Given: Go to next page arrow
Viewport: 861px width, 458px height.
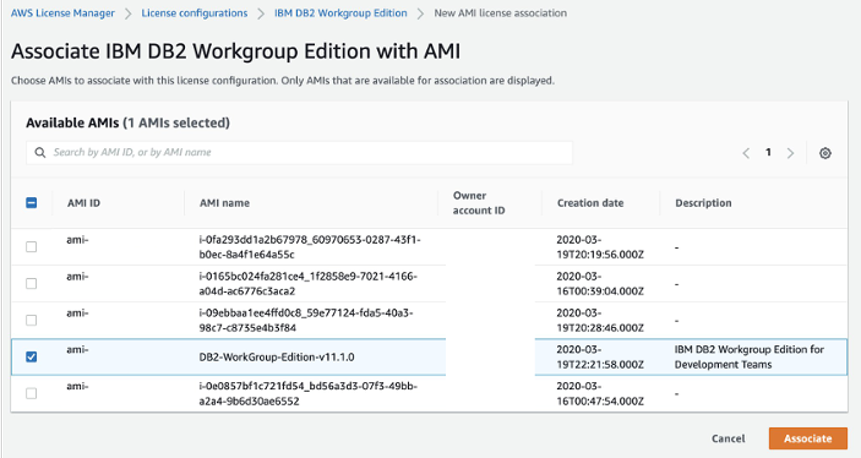Looking at the screenshot, I should [x=790, y=153].
